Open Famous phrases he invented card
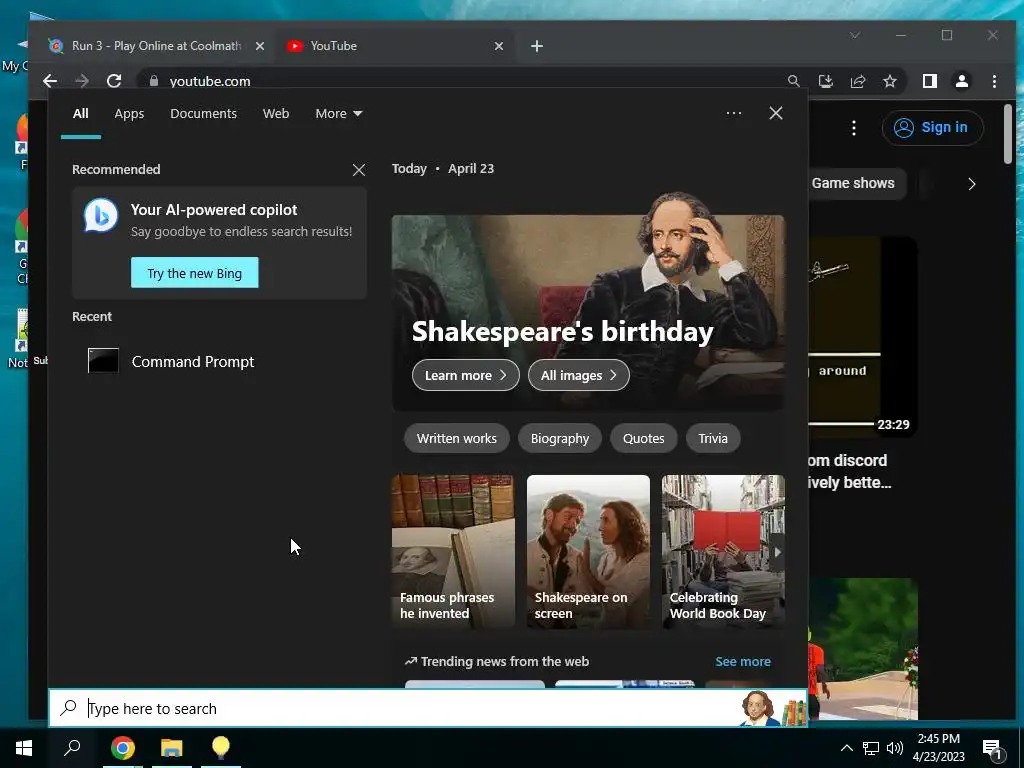1024x768 pixels. coord(453,551)
